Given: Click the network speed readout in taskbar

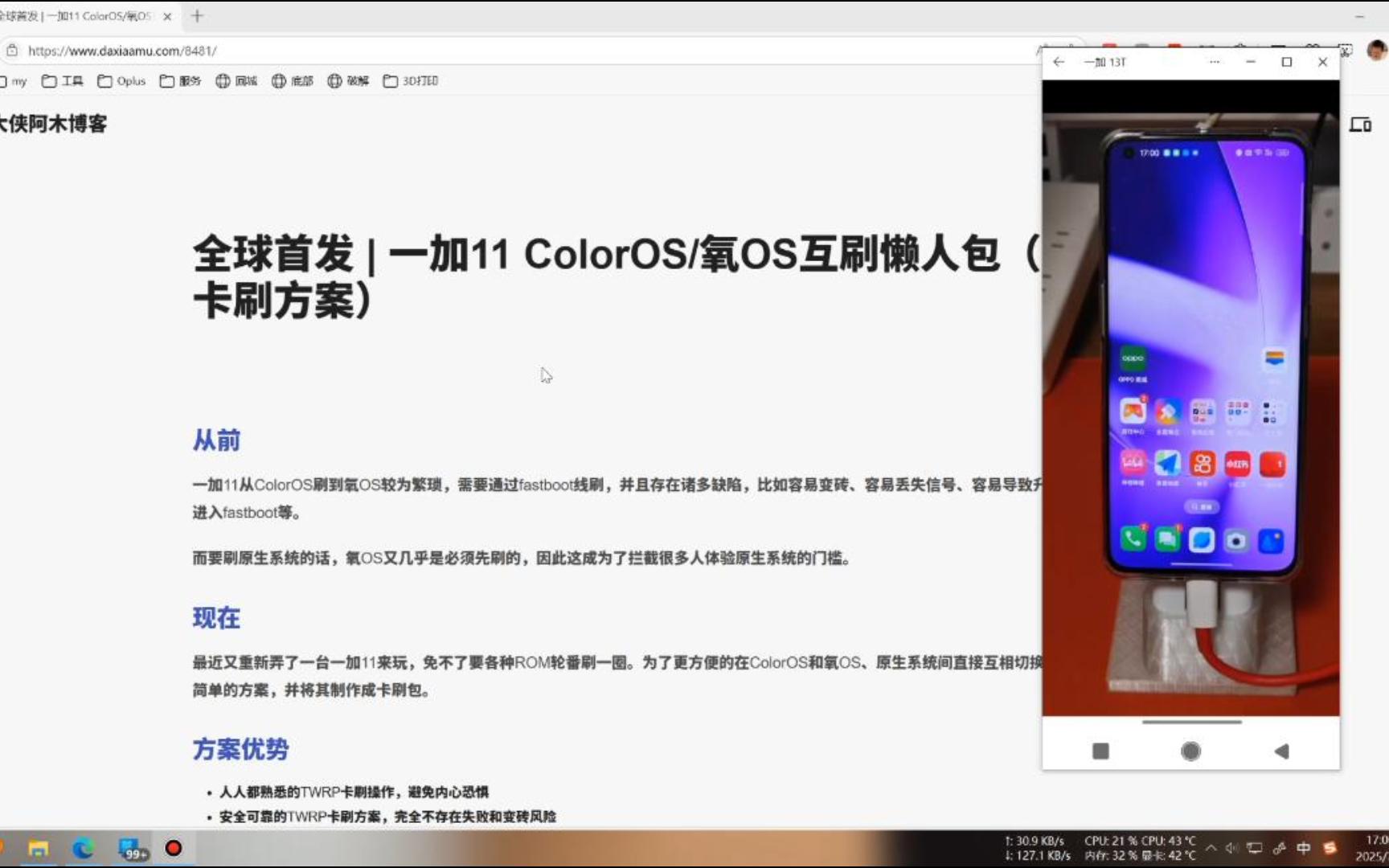Looking at the screenshot, I should pyautogui.click(x=1038, y=849).
